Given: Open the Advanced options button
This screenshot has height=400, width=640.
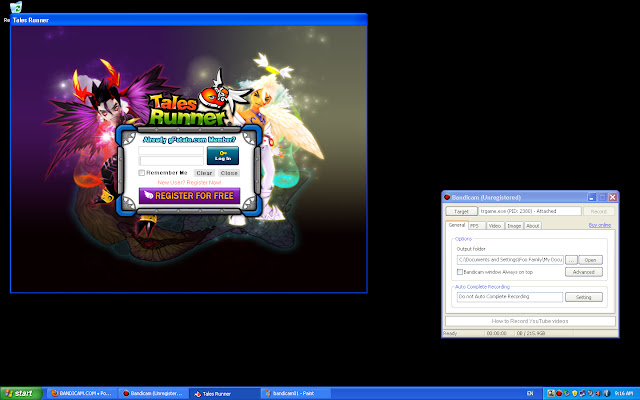Looking at the screenshot, I should click(584, 272).
